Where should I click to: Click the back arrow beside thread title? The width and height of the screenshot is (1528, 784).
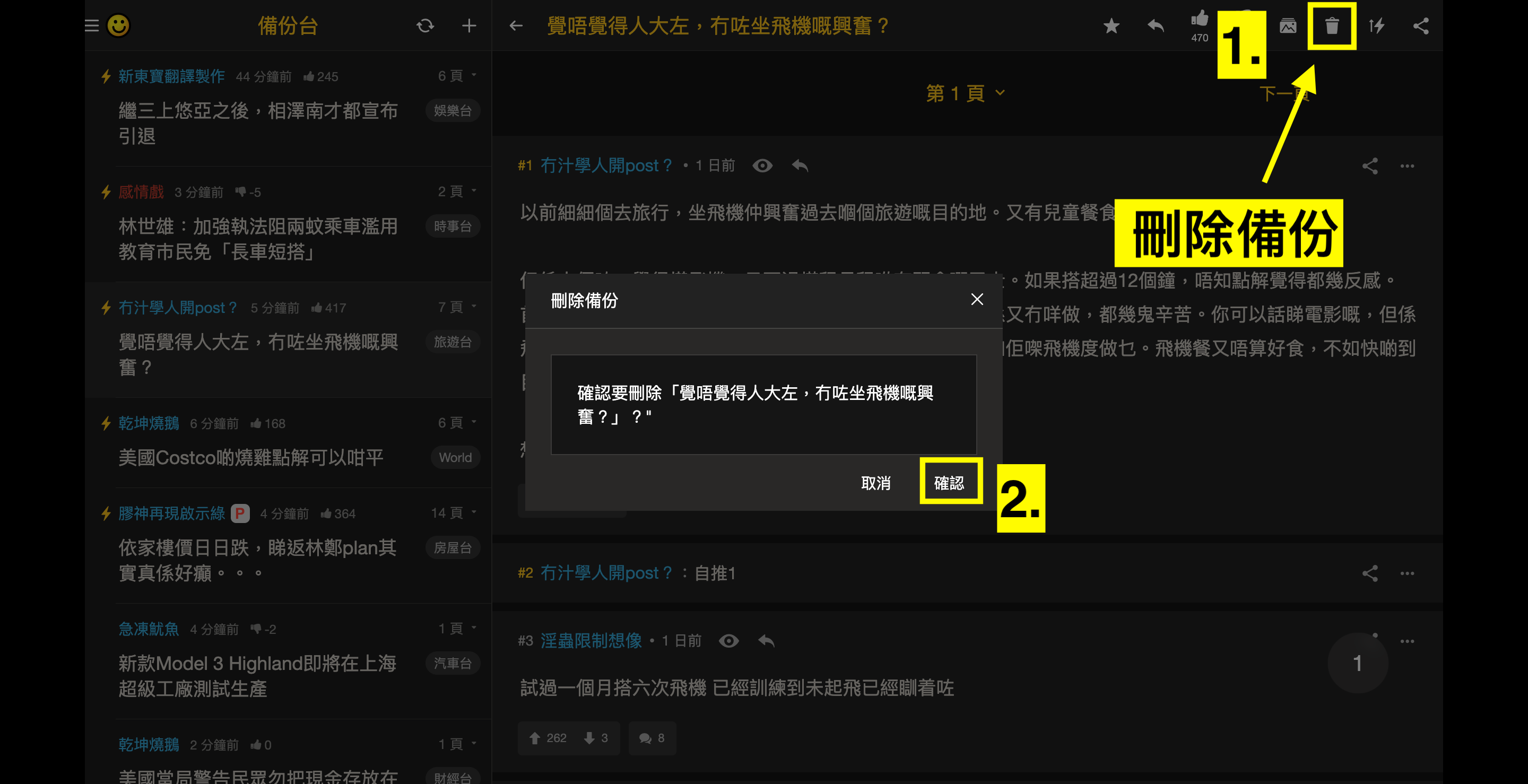coord(516,25)
